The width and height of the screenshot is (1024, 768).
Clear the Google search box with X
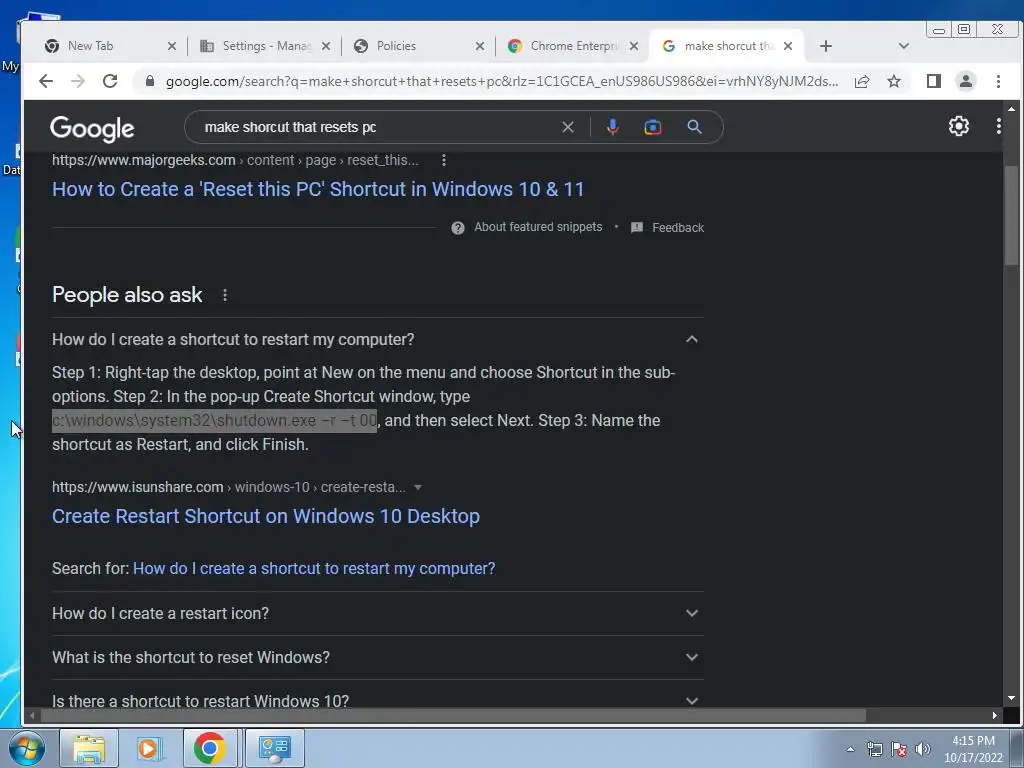[x=568, y=127]
